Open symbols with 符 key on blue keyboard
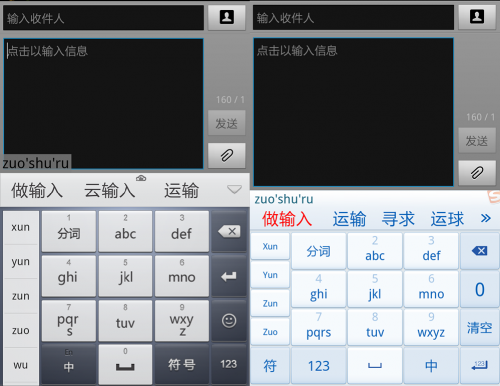 270,366
